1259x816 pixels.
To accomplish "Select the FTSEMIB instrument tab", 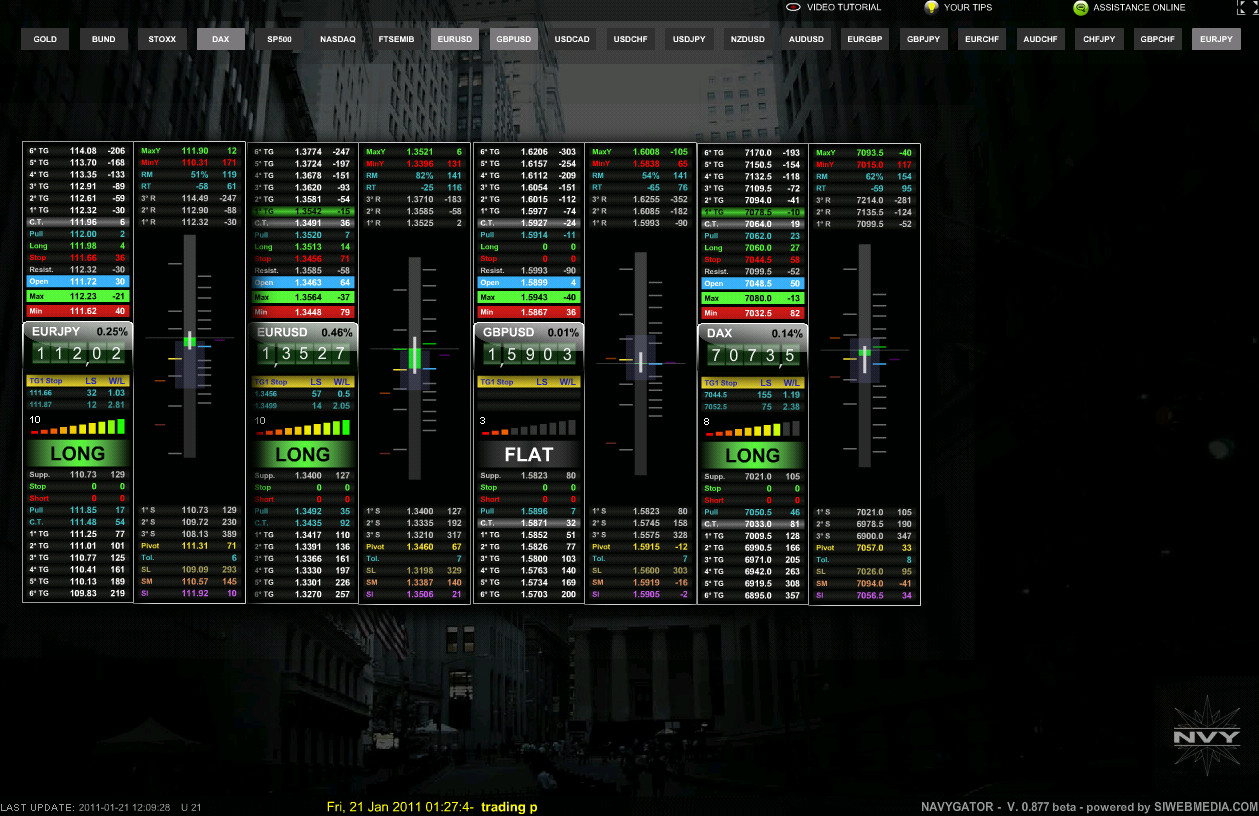I will 396,40.
